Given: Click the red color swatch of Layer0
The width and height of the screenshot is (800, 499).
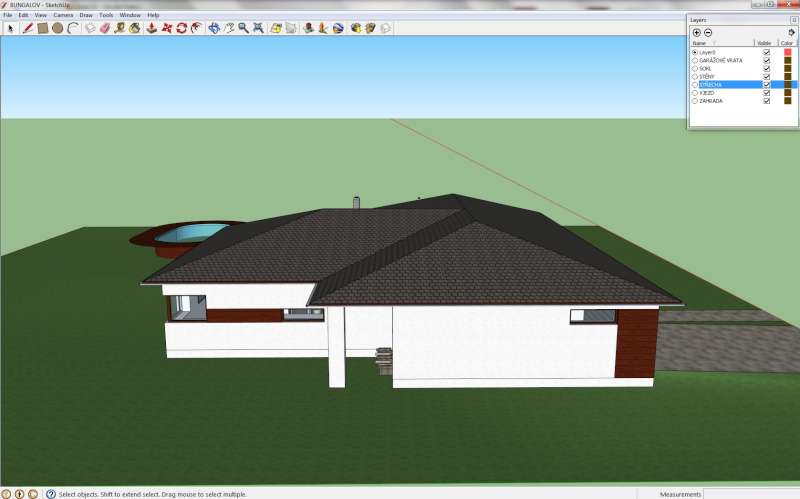Looking at the screenshot, I should [787, 52].
